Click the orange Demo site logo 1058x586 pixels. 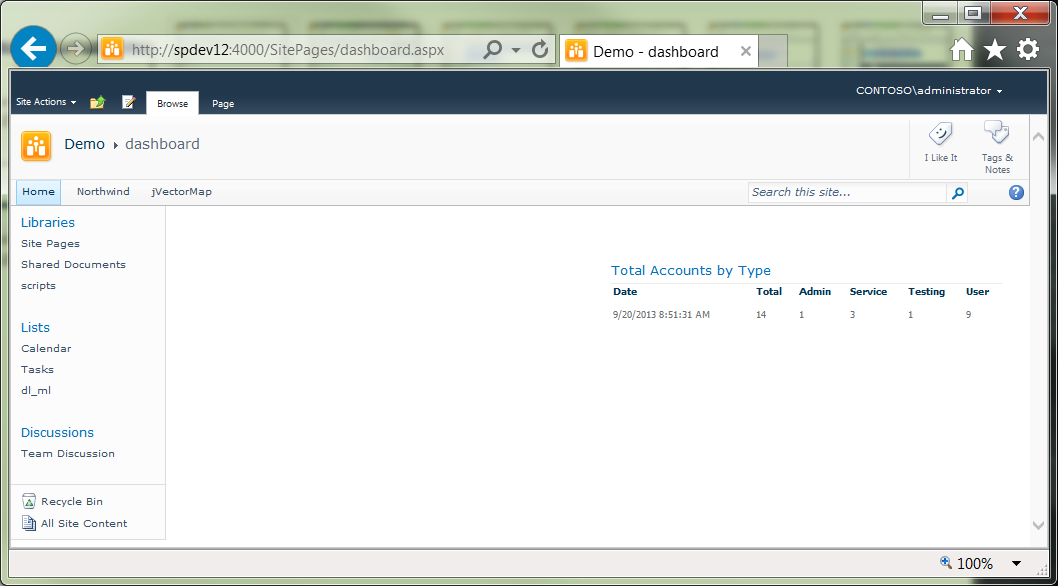click(36, 145)
